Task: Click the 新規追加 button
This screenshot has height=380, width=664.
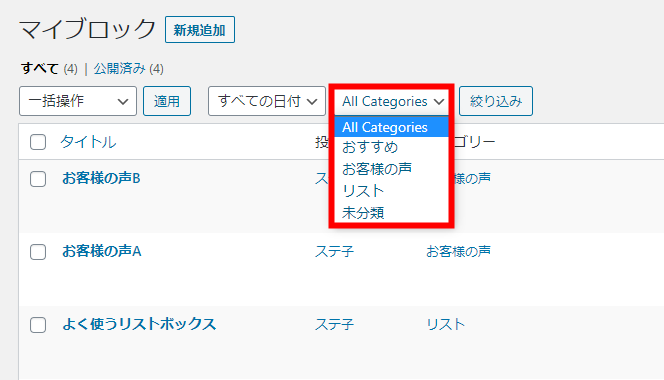Action: tap(199, 30)
